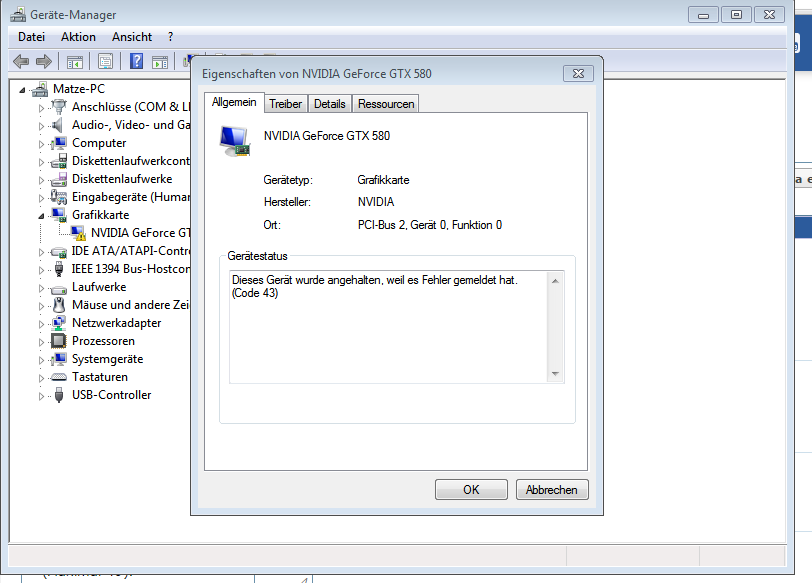The height and width of the screenshot is (583, 812).
Task: Collapse the Matze-PC root node
Action: click(x=22, y=90)
